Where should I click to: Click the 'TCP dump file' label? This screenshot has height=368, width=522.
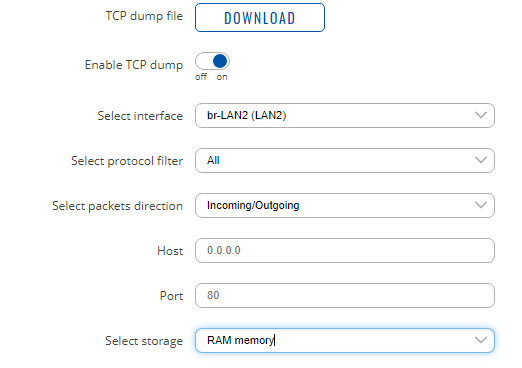(144, 16)
